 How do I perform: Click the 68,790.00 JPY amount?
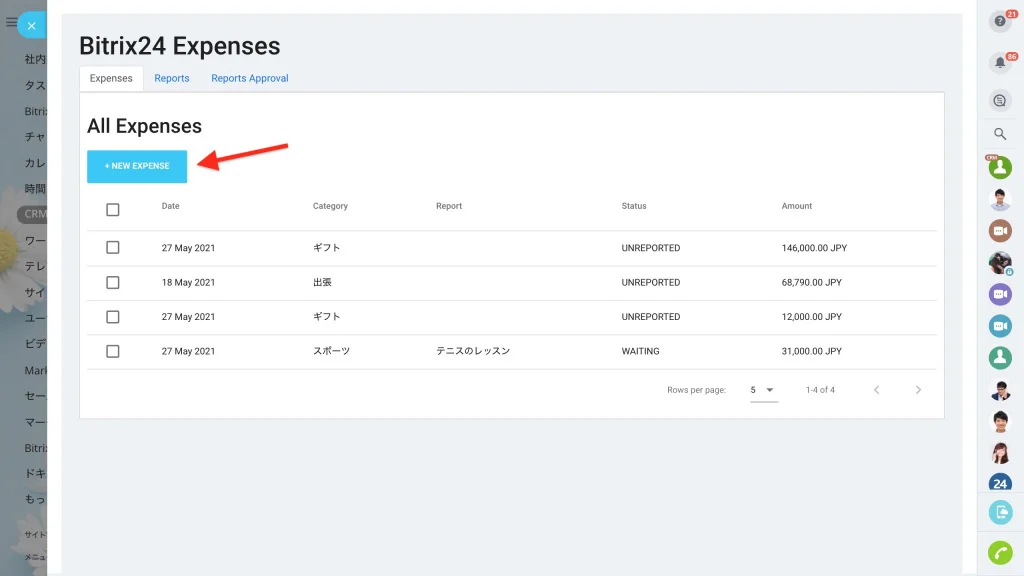811,283
